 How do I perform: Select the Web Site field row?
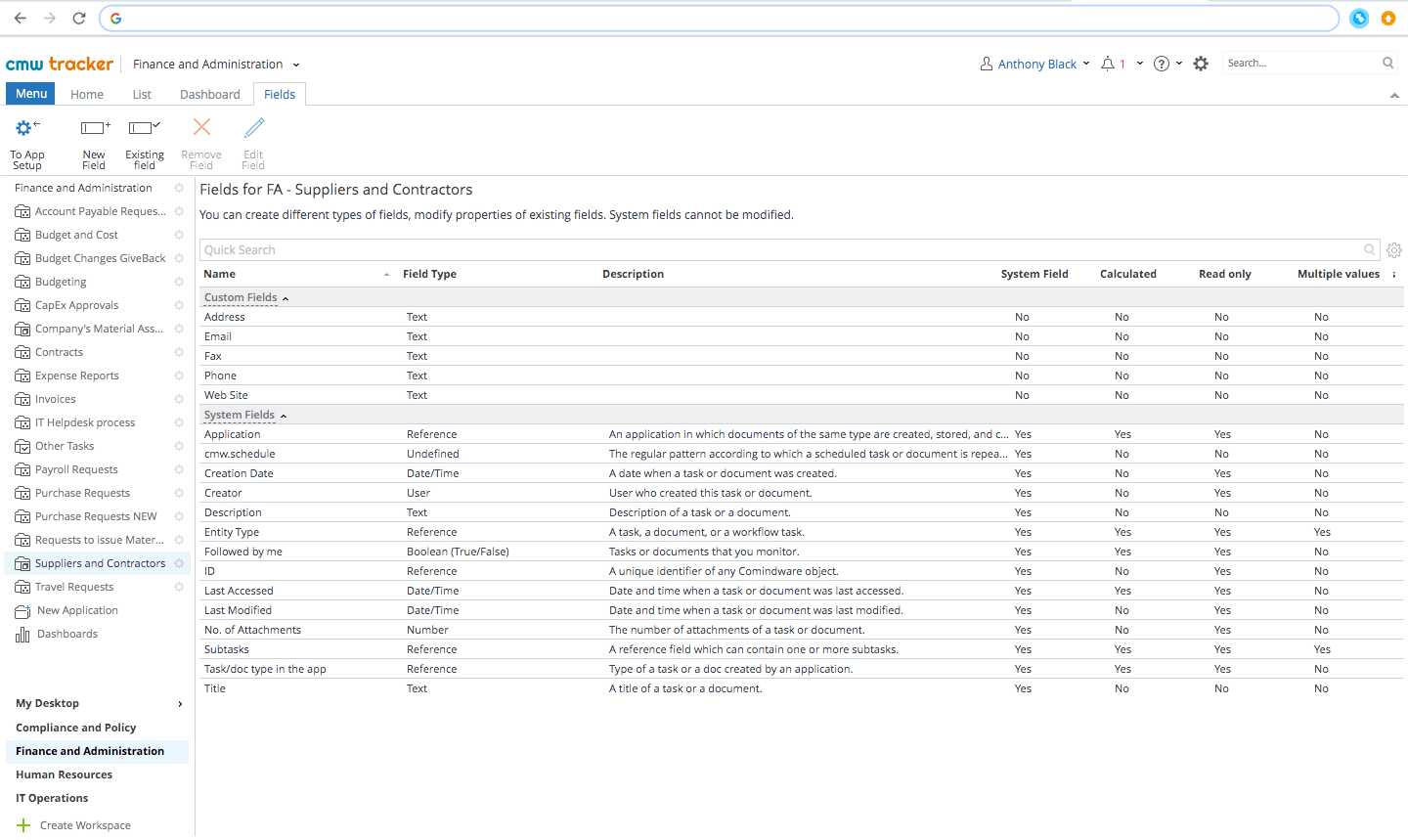(802, 395)
